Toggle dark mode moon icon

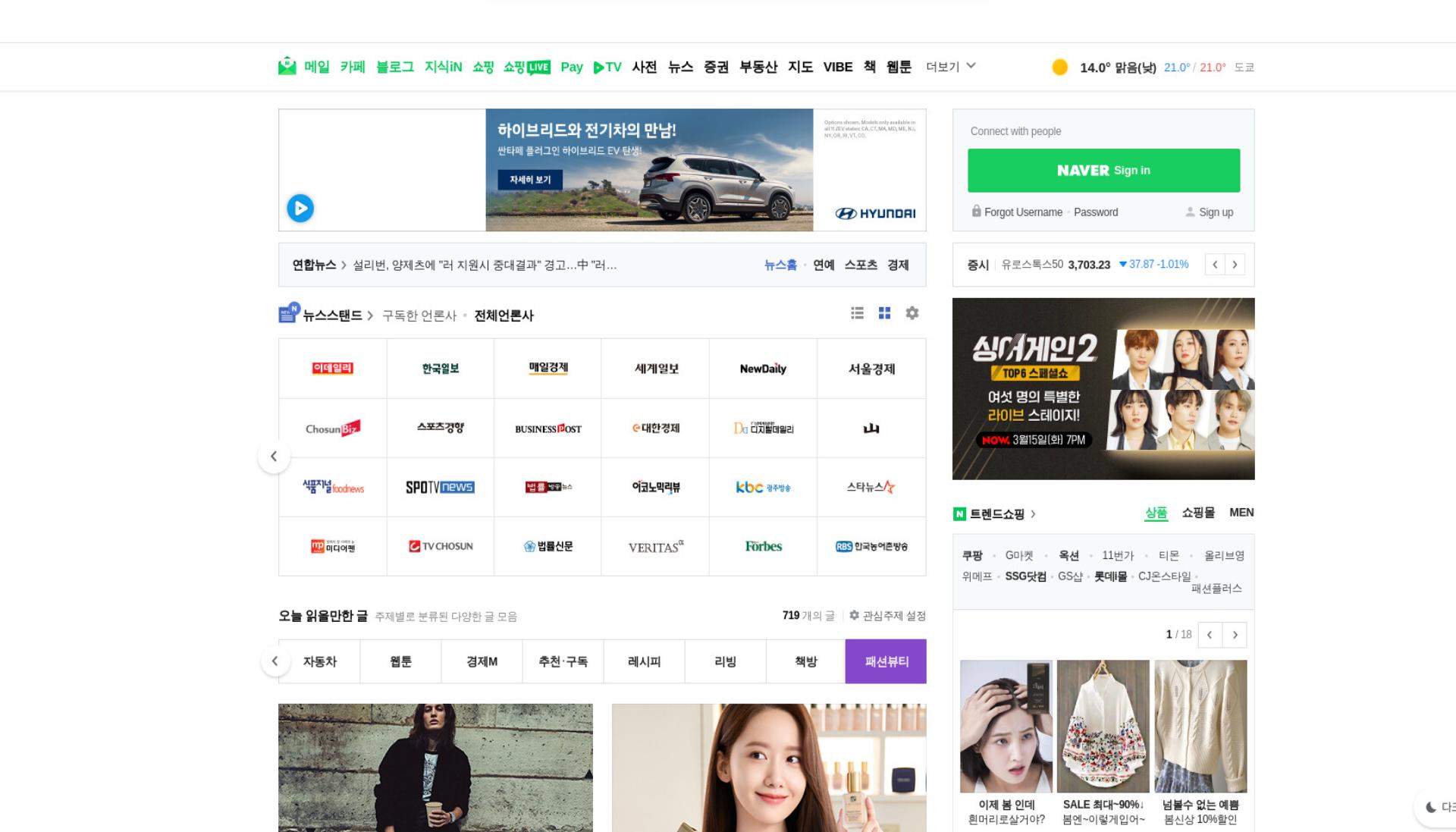point(1430,807)
